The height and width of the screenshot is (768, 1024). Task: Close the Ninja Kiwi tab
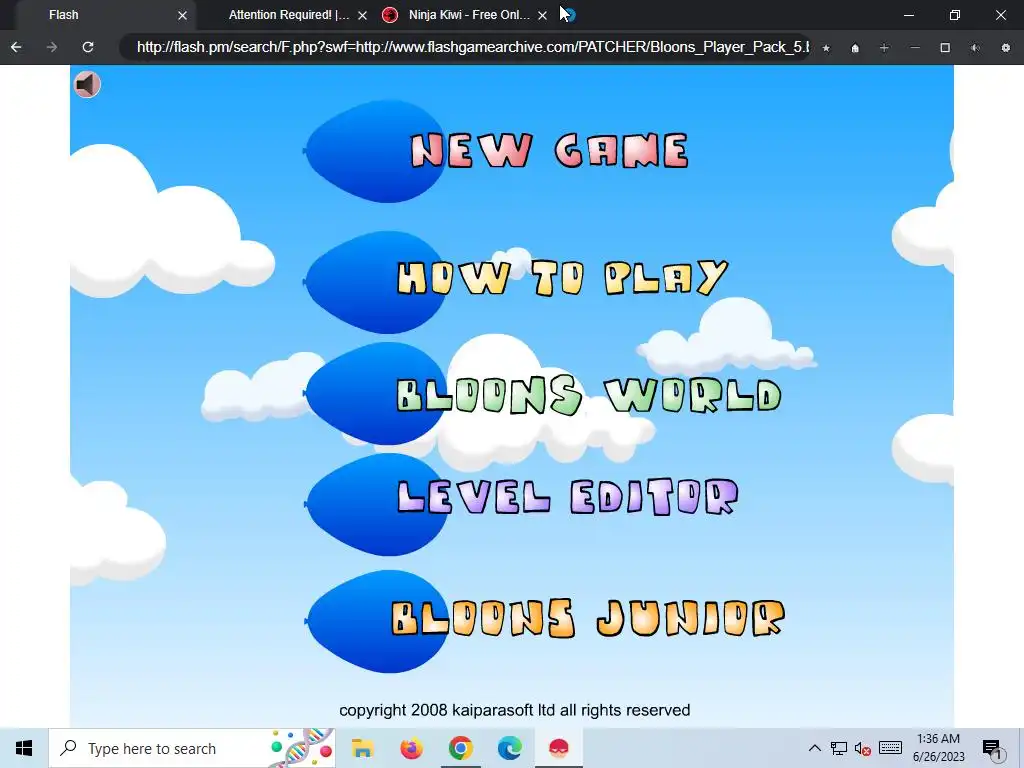click(x=542, y=15)
